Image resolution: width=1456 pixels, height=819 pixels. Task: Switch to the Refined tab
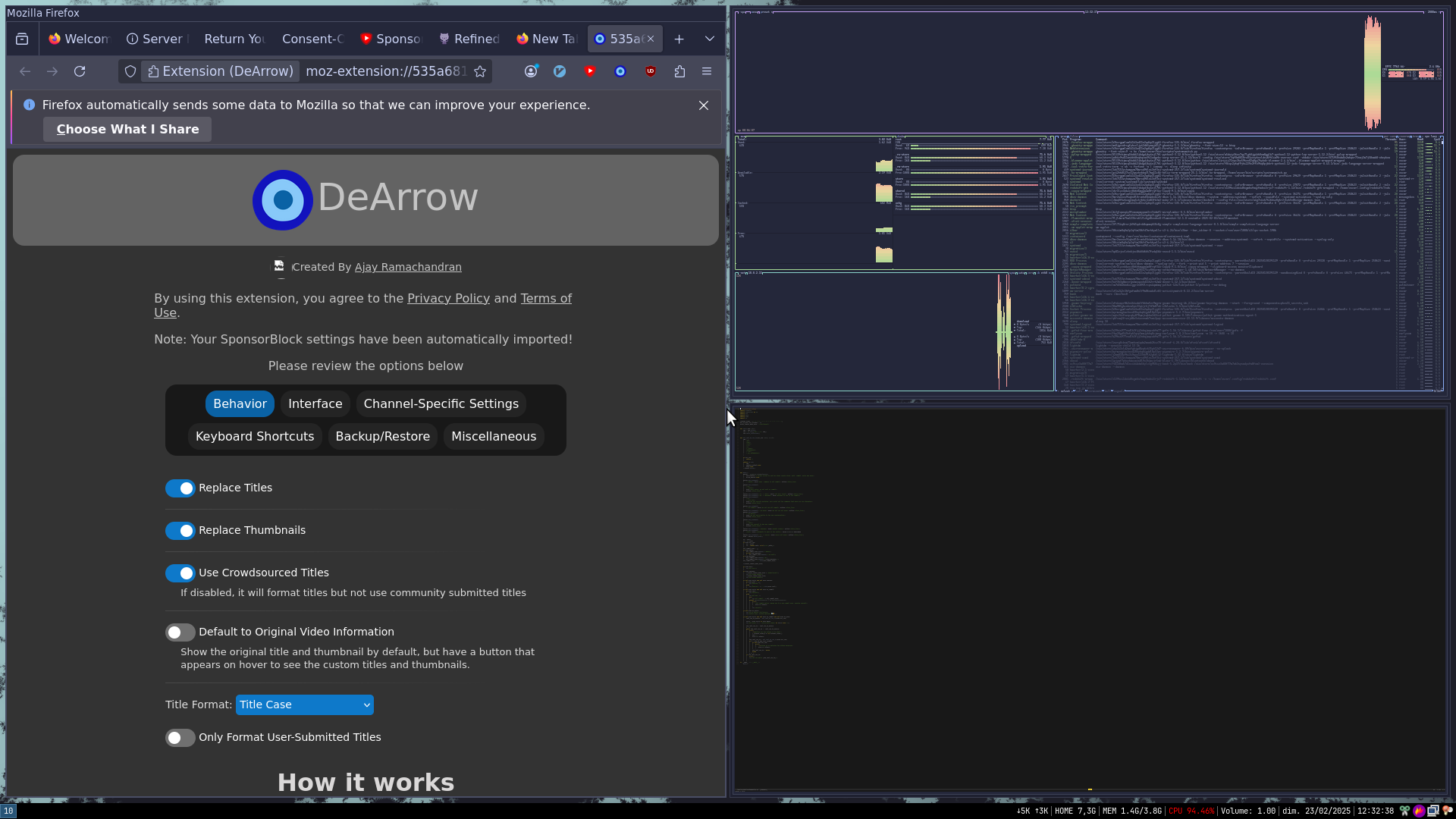tap(469, 39)
